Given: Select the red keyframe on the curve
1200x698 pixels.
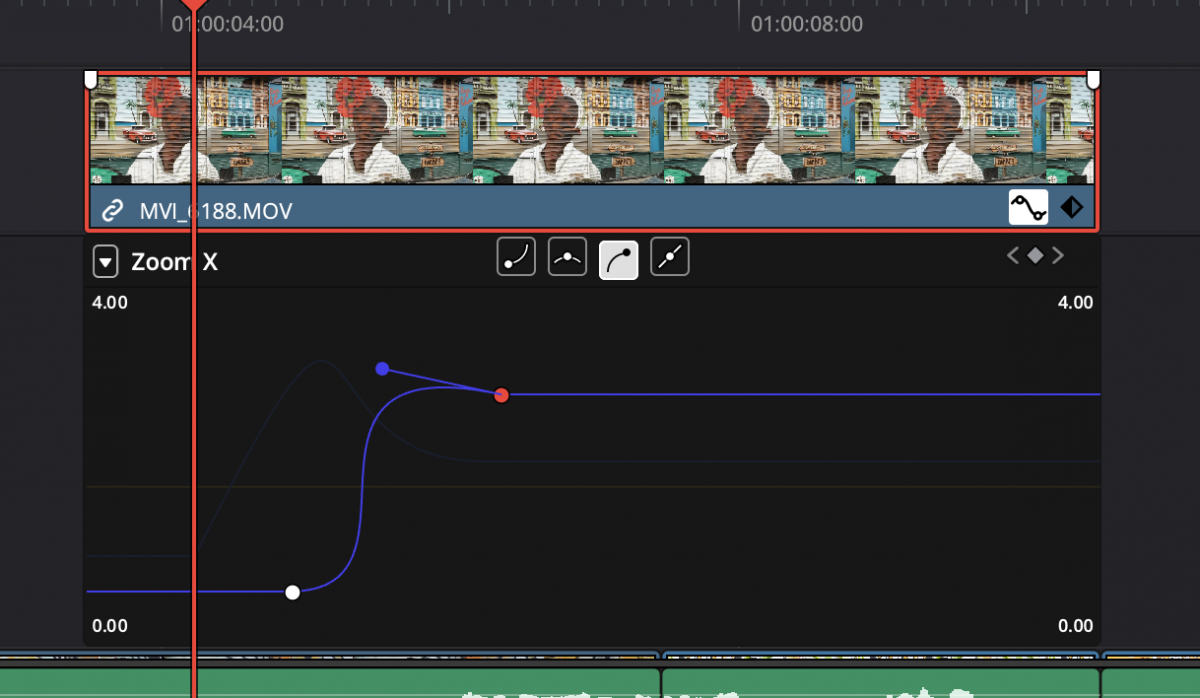Looking at the screenshot, I should (502, 395).
